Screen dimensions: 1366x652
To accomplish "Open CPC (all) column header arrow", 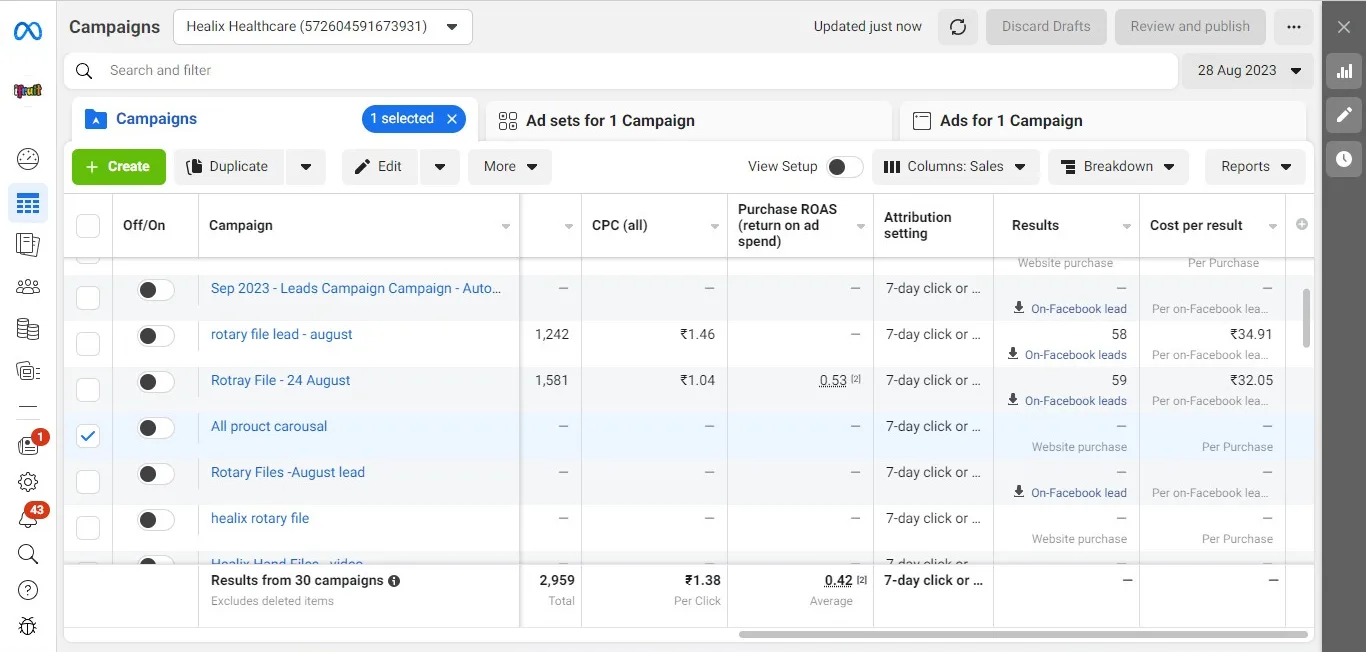I will pos(715,227).
